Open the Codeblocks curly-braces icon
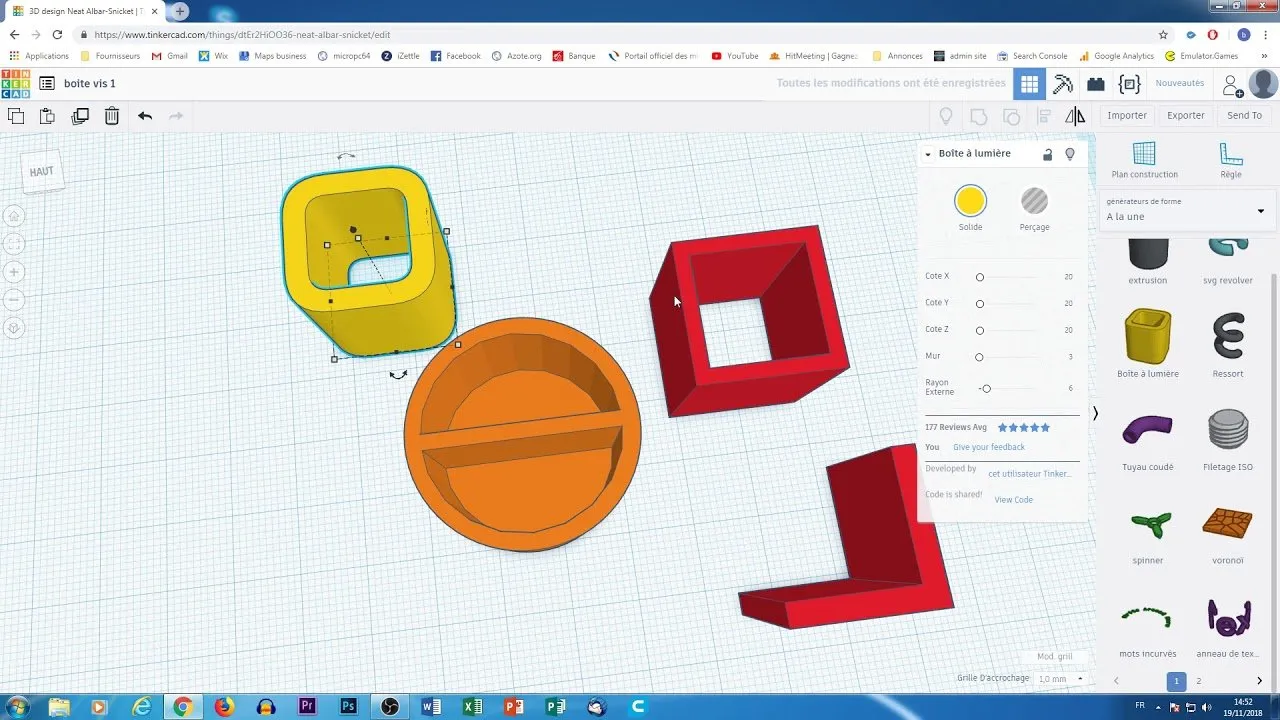1280x720 pixels. point(1130,84)
